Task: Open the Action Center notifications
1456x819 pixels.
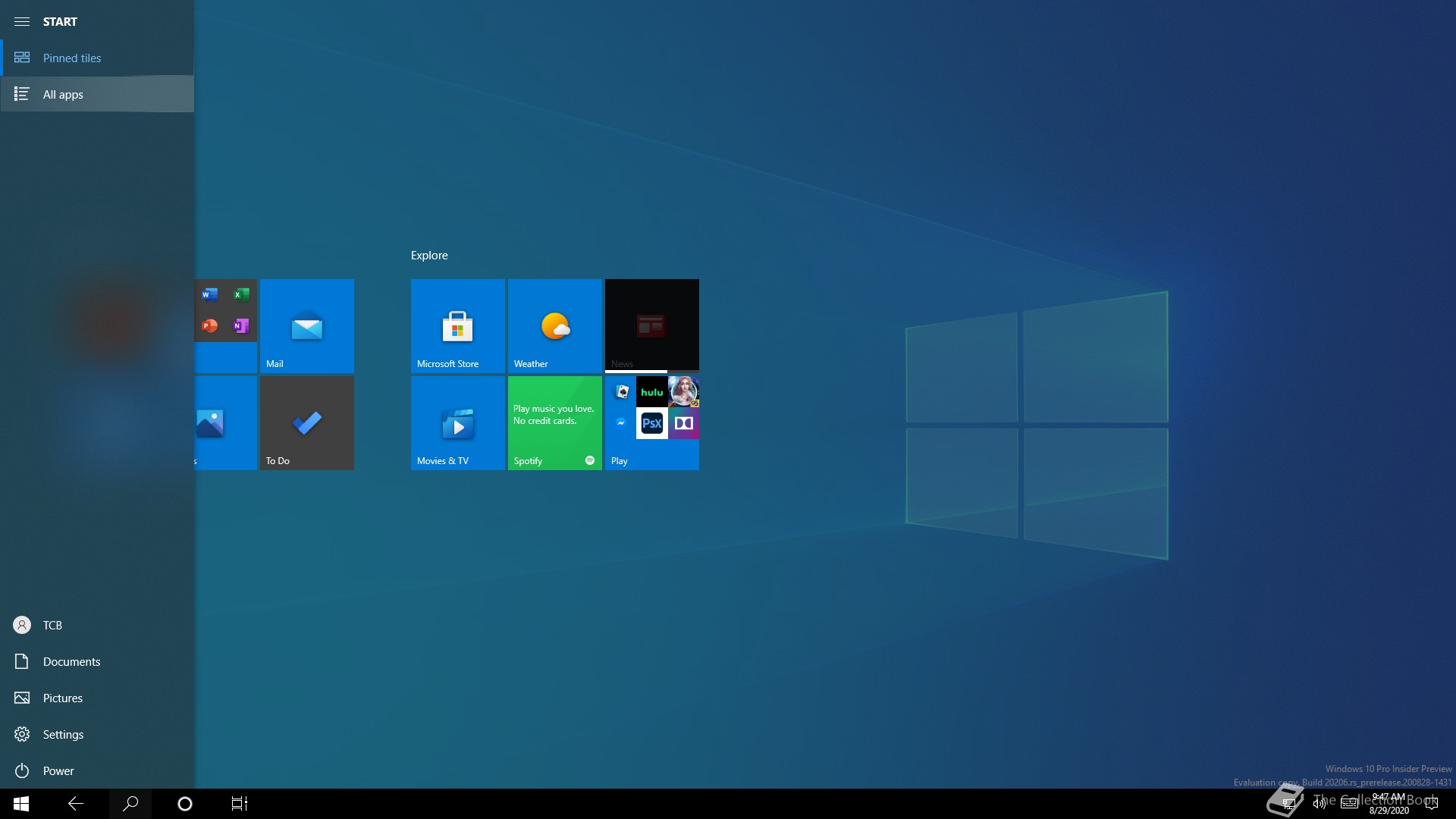Action: click(x=1432, y=804)
